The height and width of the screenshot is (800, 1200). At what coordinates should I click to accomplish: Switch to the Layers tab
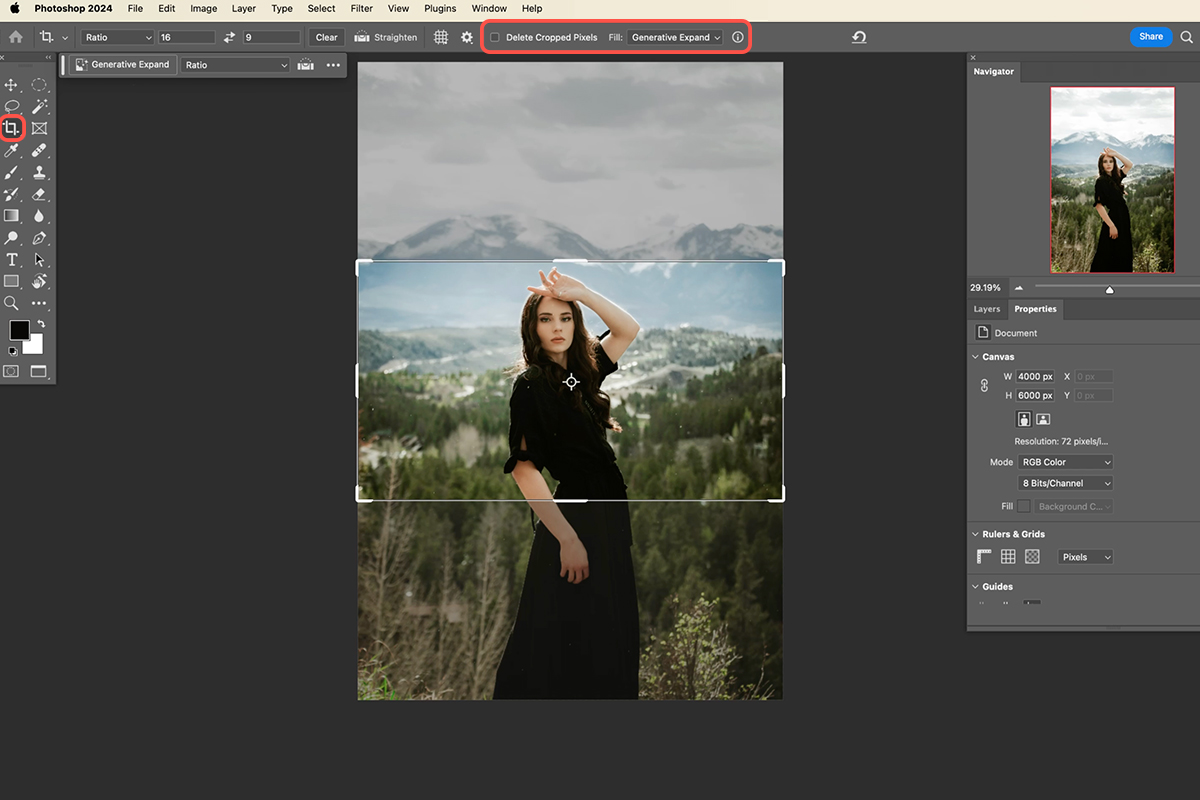[987, 309]
